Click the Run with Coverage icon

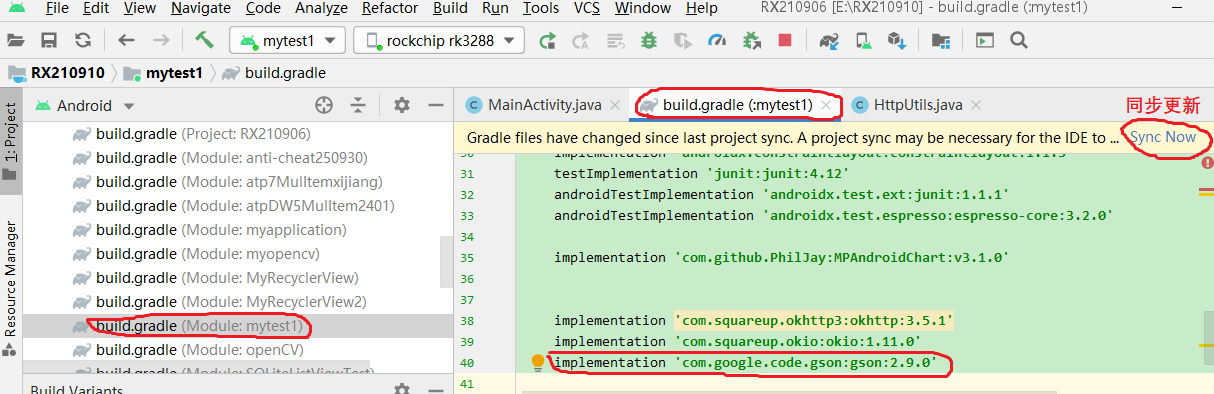(x=682, y=41)
